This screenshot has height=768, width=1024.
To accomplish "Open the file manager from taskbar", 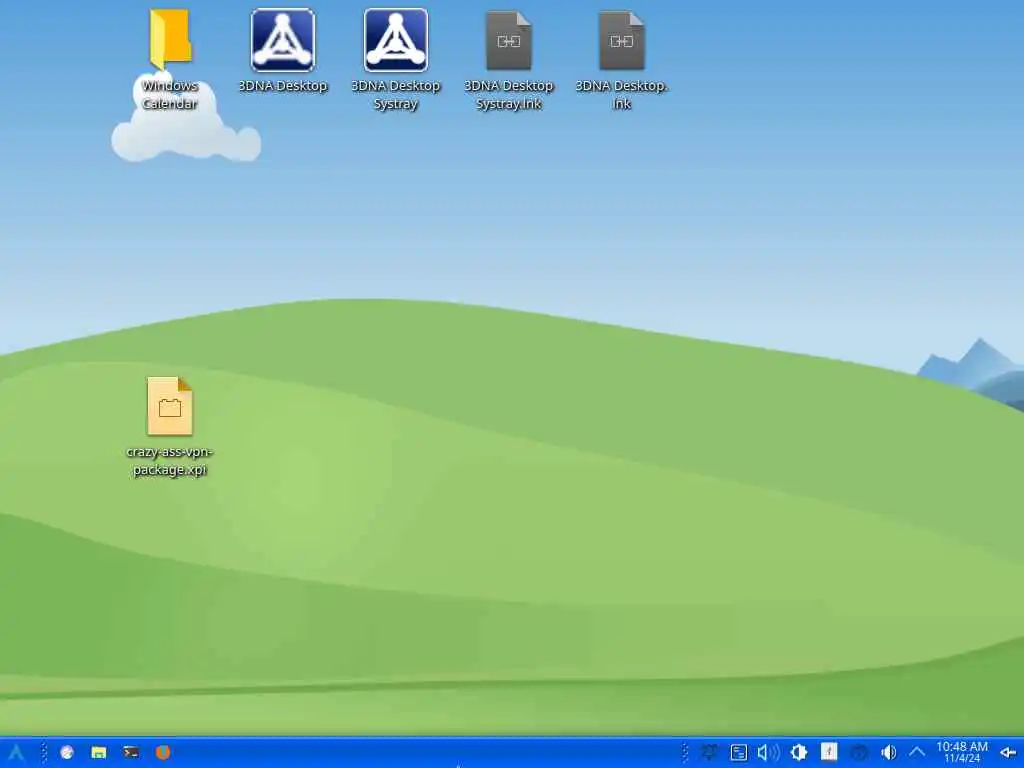I will 99,752.
